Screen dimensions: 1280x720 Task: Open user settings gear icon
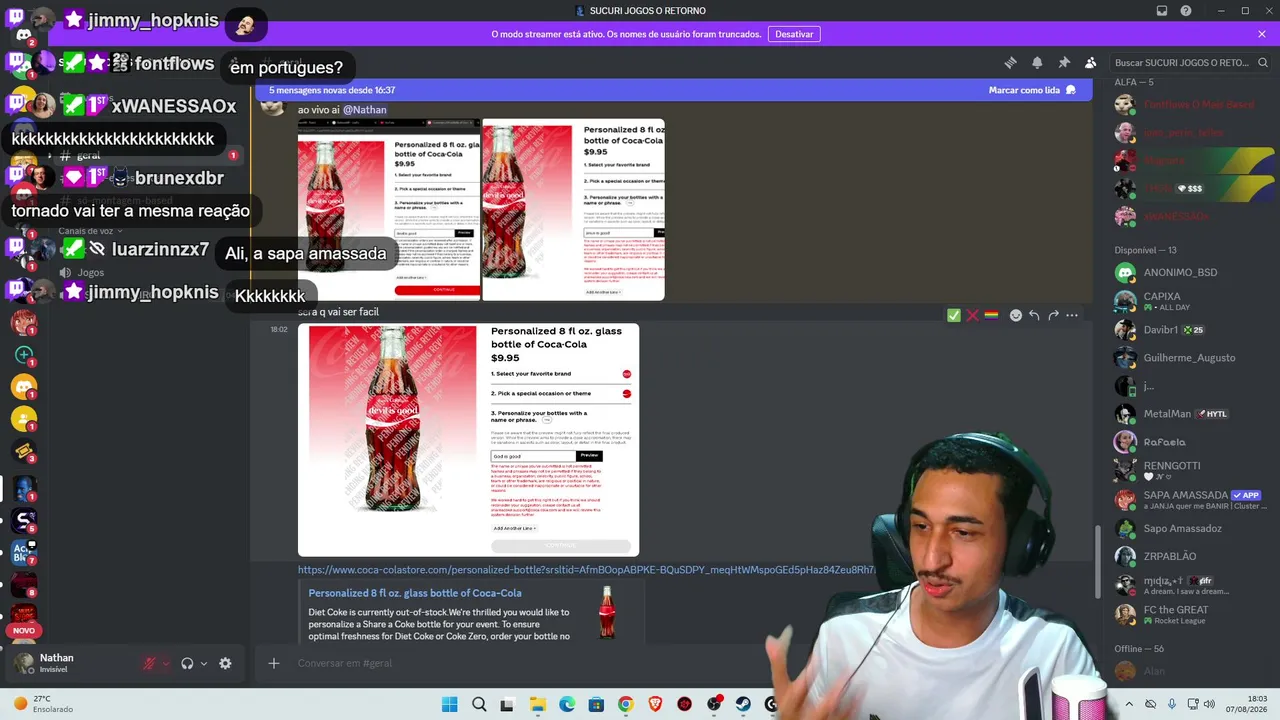[225, 663]
